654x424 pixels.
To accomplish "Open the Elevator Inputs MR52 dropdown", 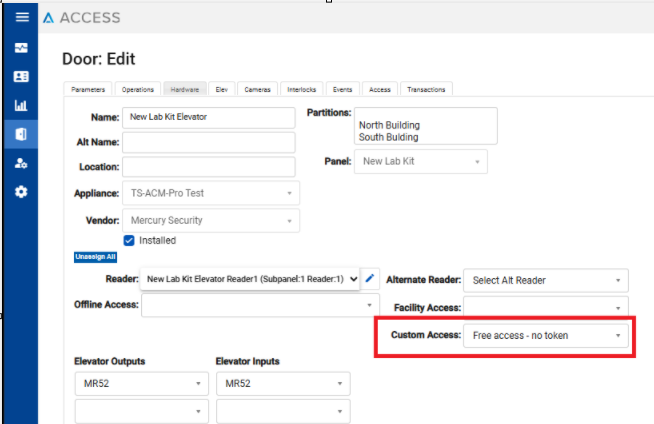I will (x=283, y=384).
